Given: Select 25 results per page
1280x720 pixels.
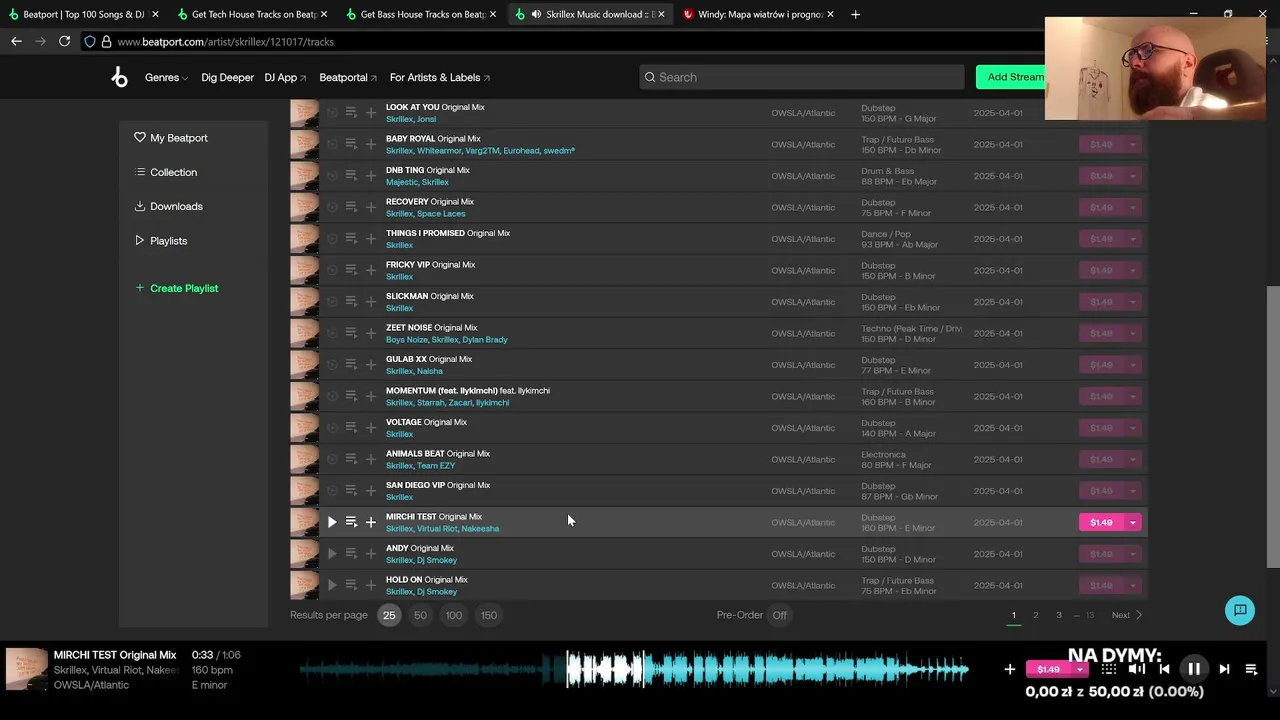Looking at the screenshot, I should [x=389, y=615].
